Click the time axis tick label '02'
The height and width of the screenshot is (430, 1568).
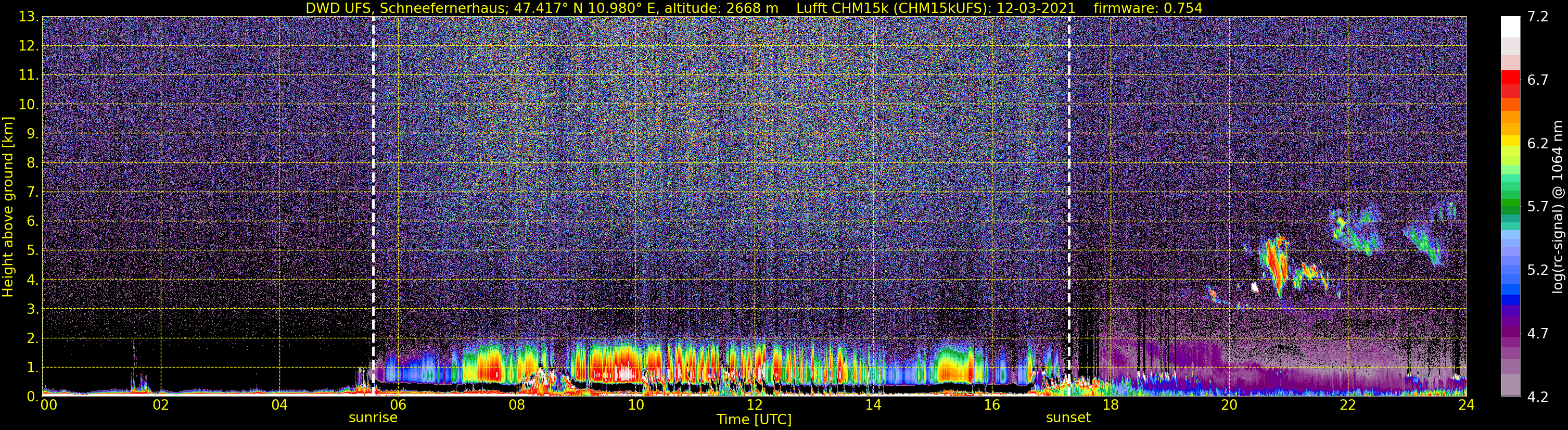(x=161, y=405)
